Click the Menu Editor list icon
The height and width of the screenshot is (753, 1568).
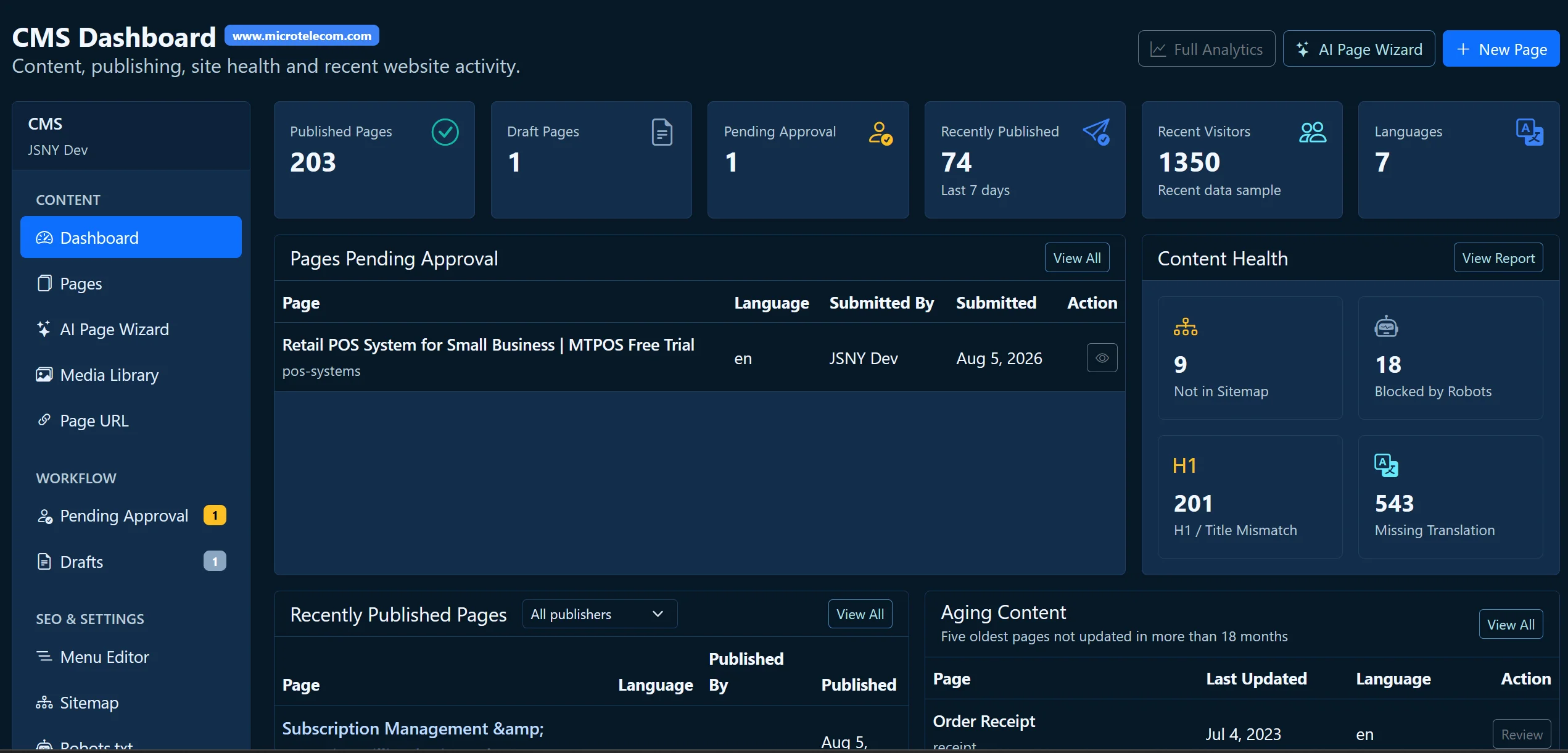click(44, 656)
